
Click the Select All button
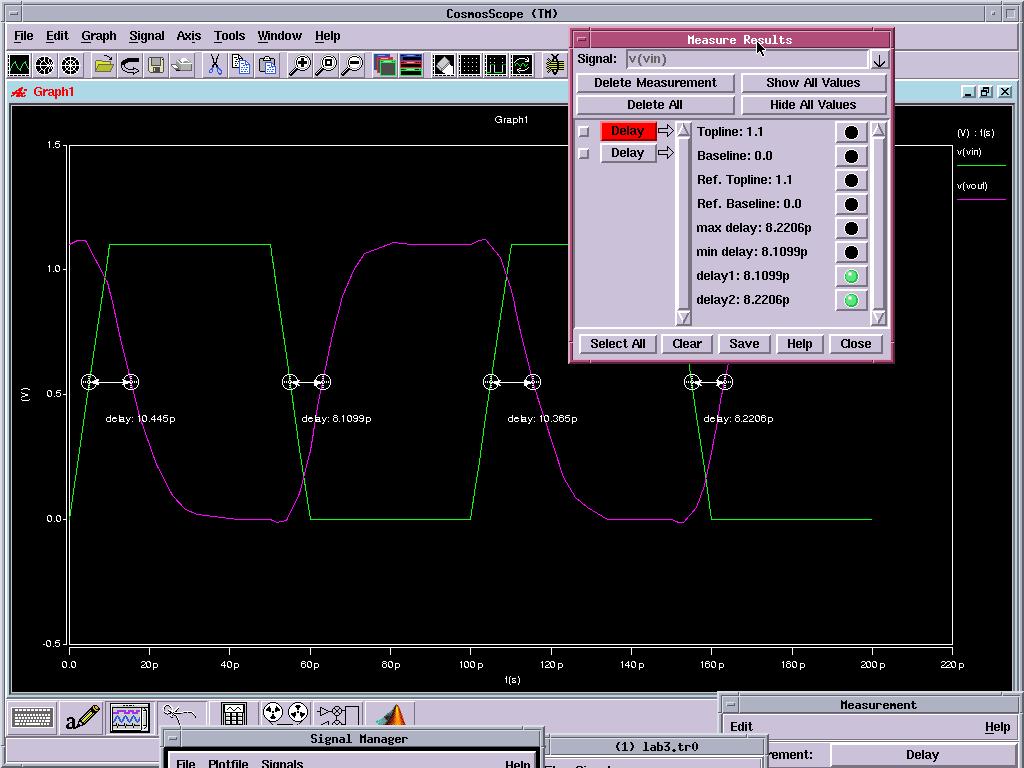pyautogui.click(x=617, y=344)
